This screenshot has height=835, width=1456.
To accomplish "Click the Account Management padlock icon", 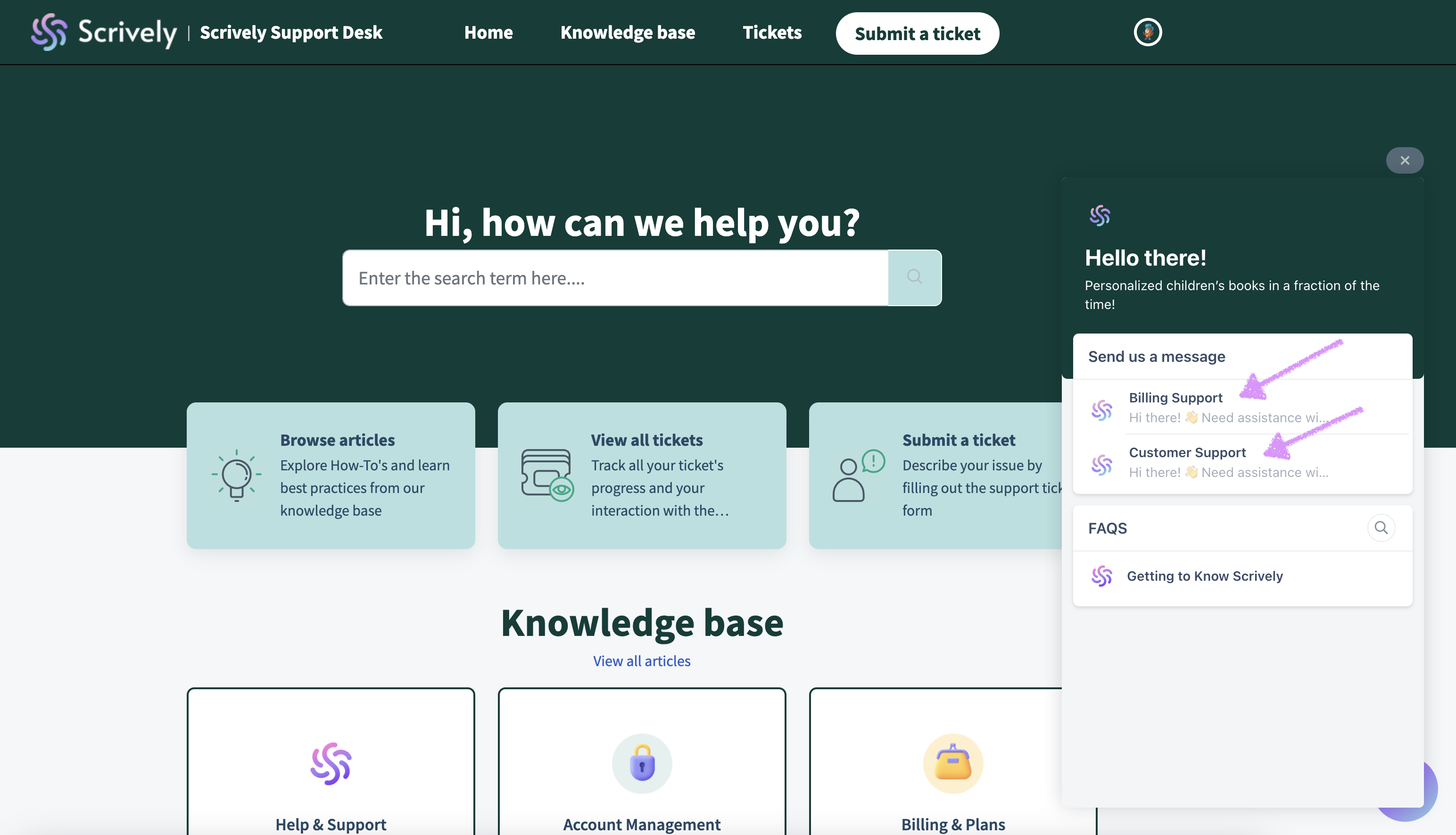I will pyautogui.click(x=641, y=763).
